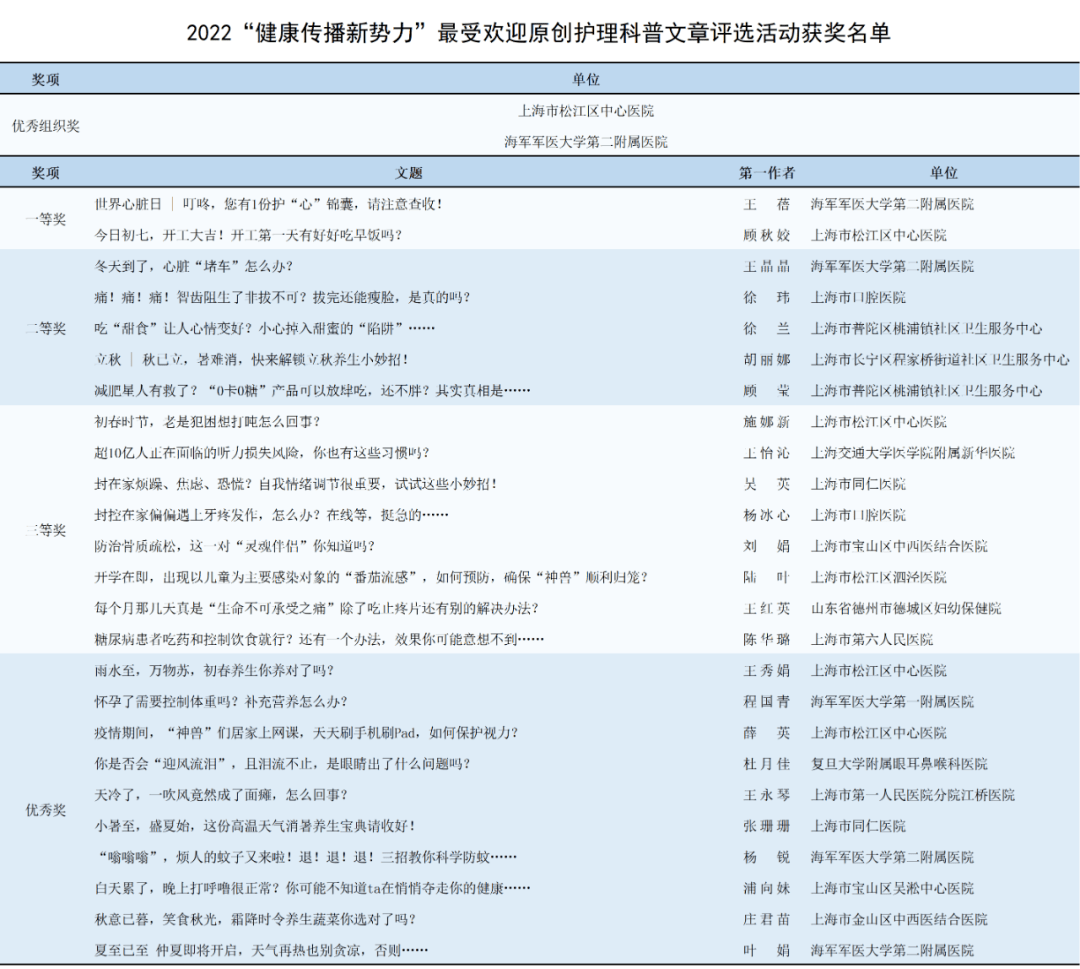Click unit '上海市第一人民医院分院江桥医院'

pos(913,795)
